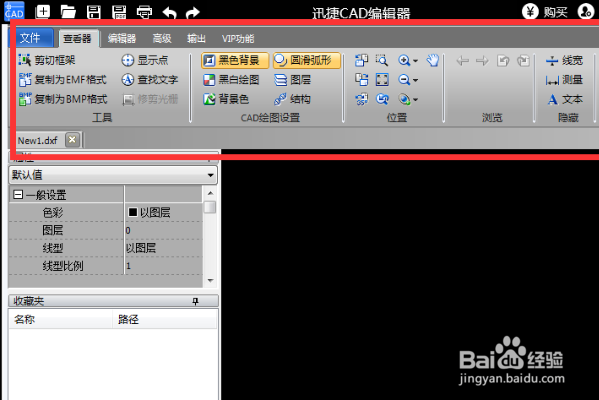The width and height of the screenshot is (599, 400).
Task: Select the 图层 property row
Action: click(x=106, y=230)
